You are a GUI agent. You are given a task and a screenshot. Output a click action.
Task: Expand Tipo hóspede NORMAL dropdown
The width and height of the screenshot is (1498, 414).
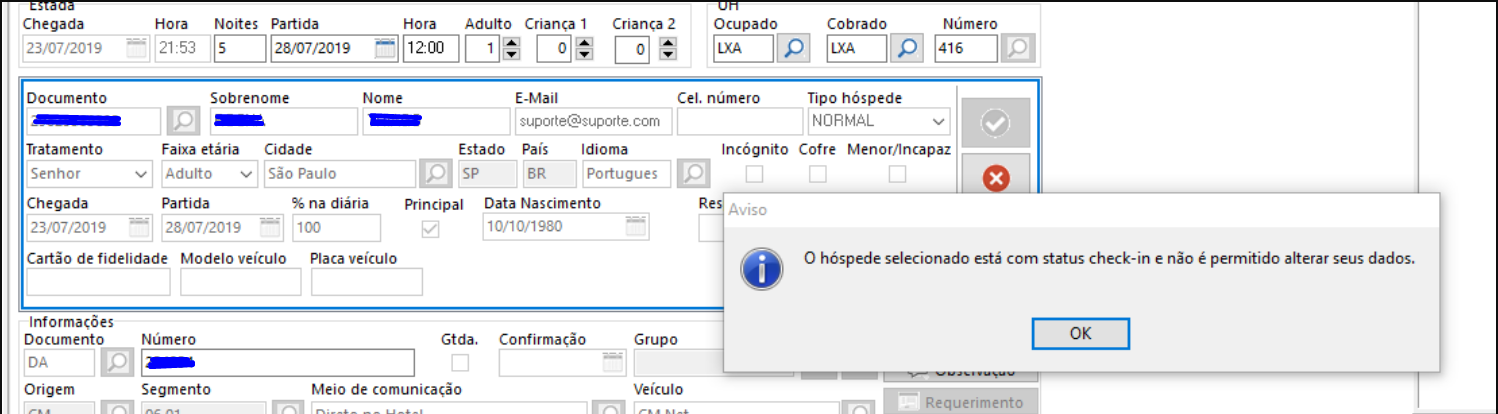(x=937, y=121)
